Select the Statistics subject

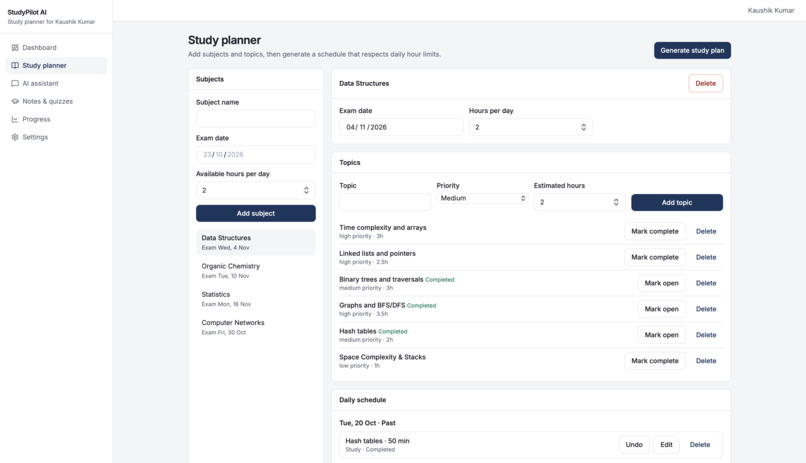point(255,299)
